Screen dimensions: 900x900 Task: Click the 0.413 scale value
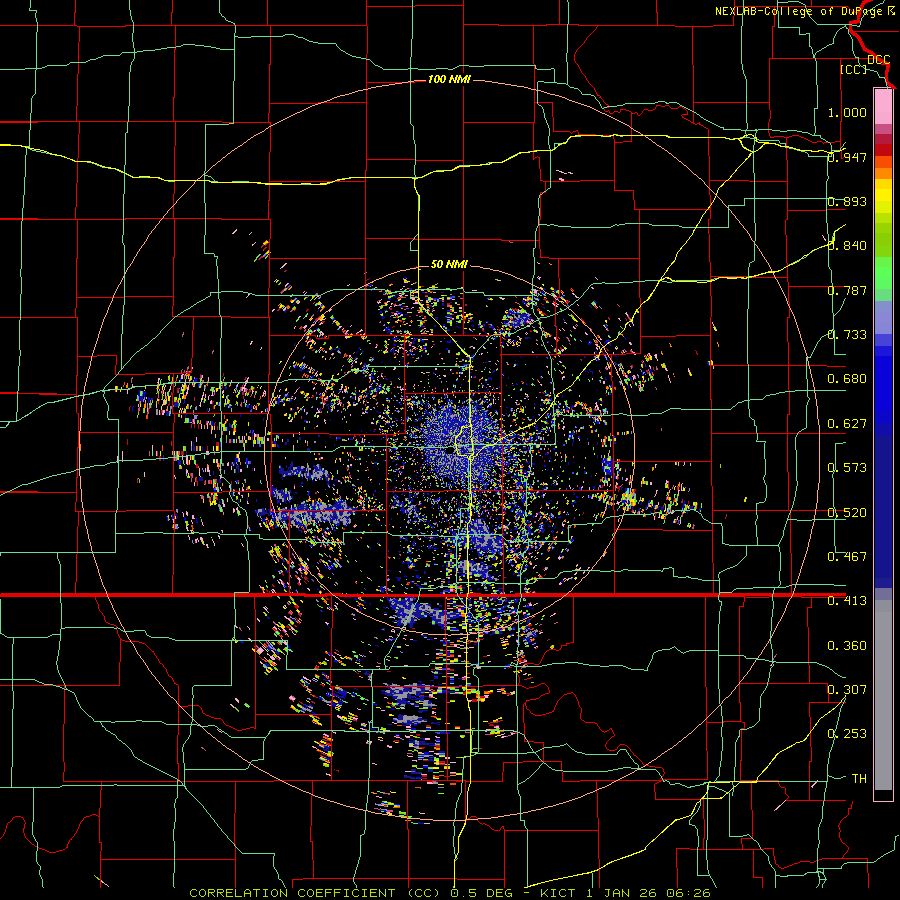847,601
